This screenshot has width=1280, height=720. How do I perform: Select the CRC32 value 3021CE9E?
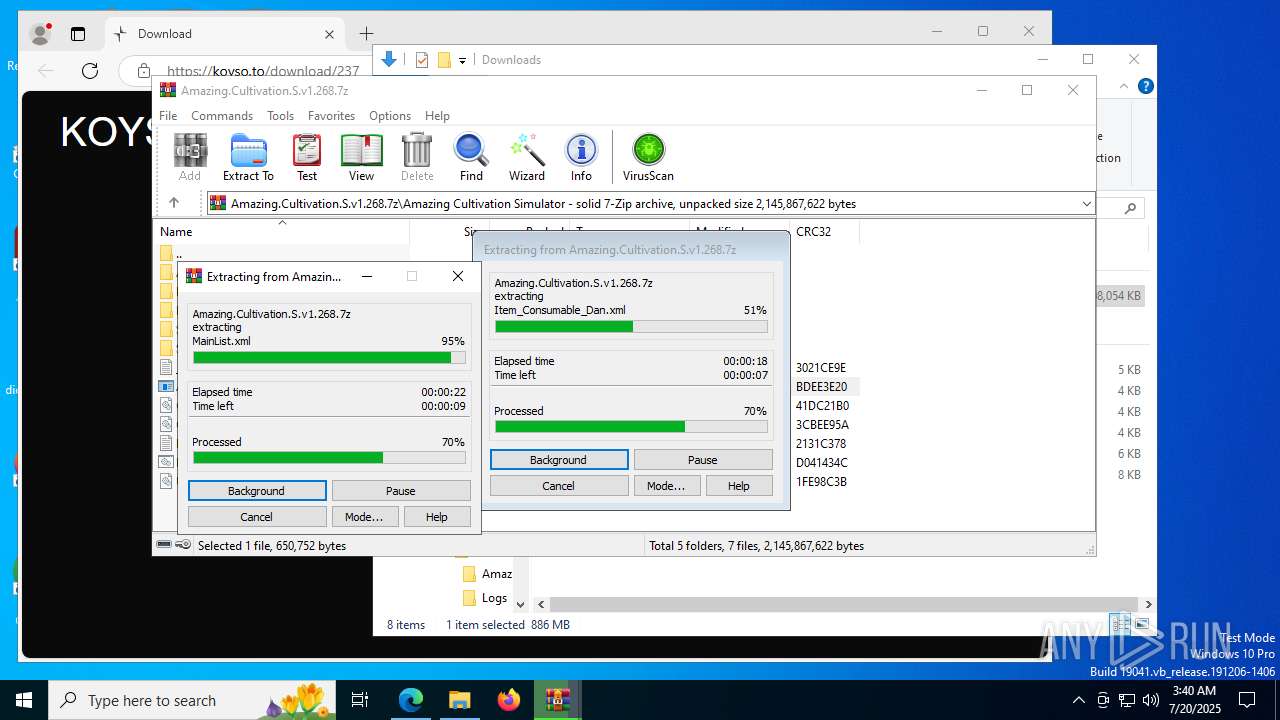click(821, 368)
